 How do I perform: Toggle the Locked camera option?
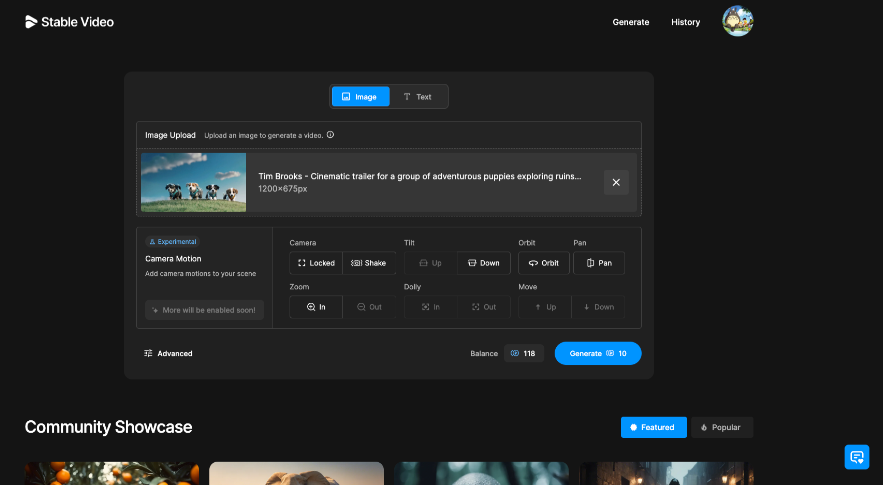[x=316, y=263]
